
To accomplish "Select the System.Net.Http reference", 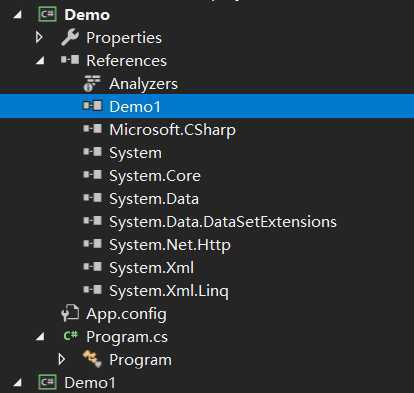I will point(170,245).
